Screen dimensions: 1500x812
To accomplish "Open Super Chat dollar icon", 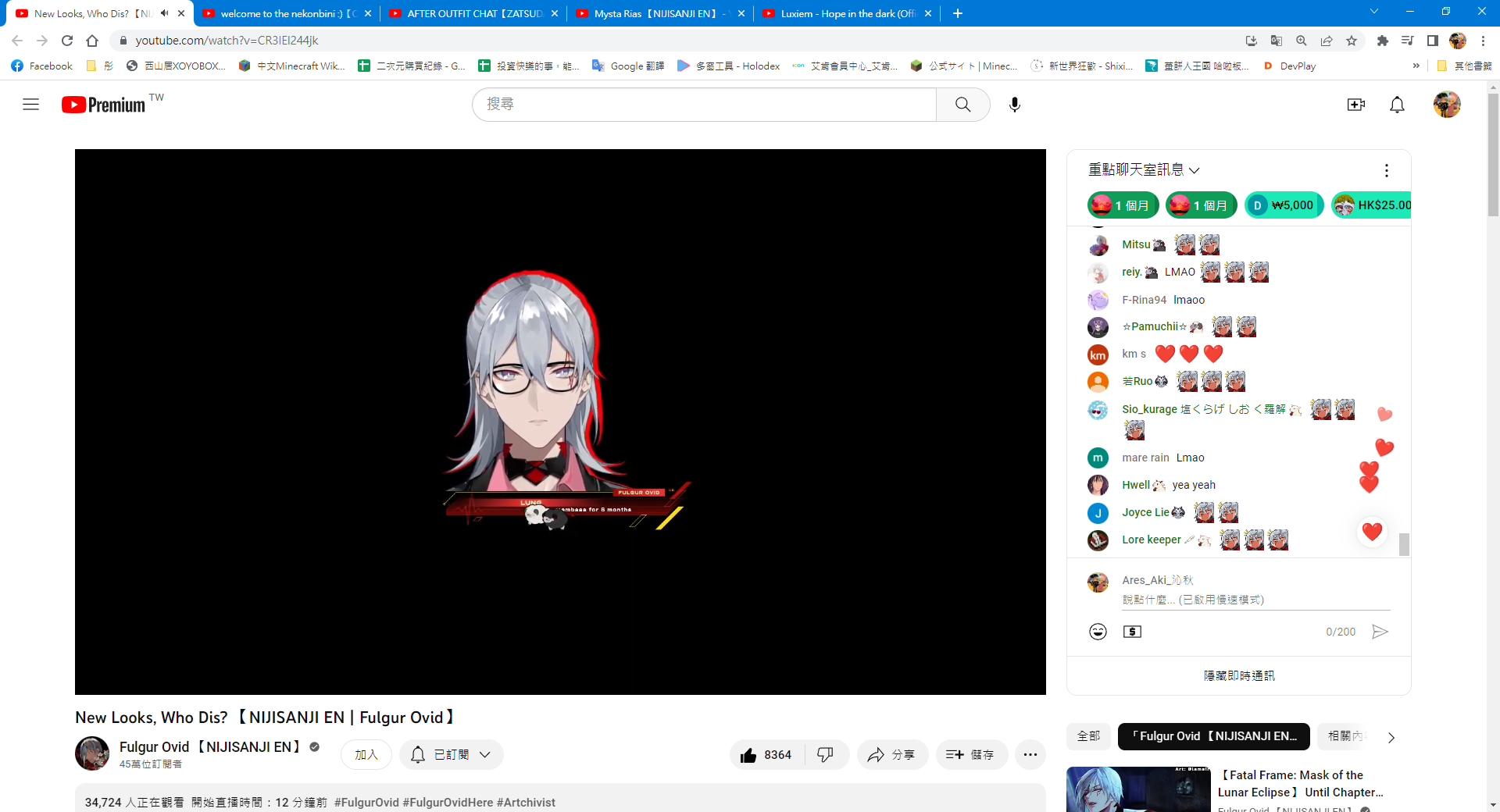I will [x=1132, y=632].
